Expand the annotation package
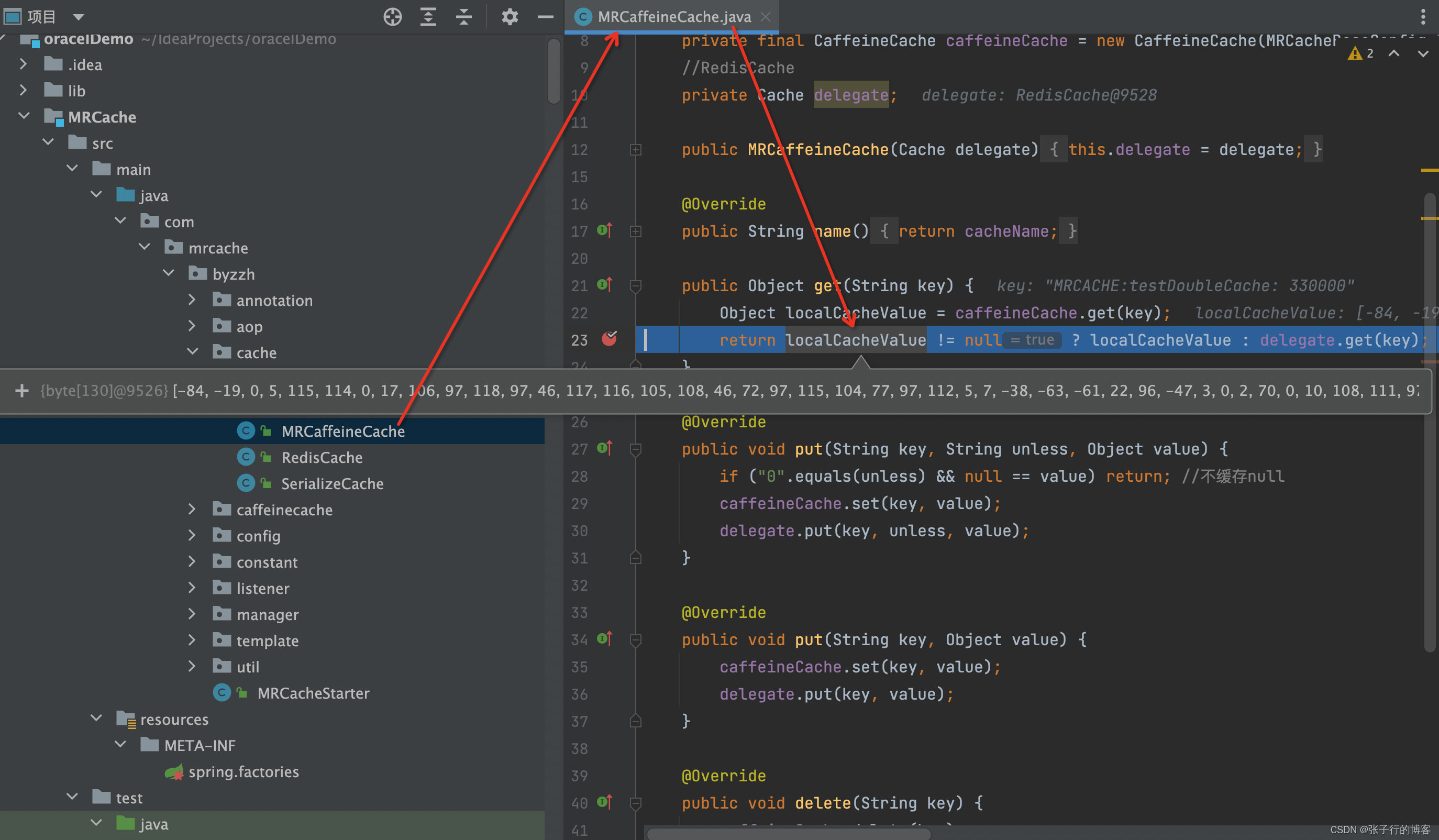Viewport: 1439px width, 840px height. [x=192, y=300]
